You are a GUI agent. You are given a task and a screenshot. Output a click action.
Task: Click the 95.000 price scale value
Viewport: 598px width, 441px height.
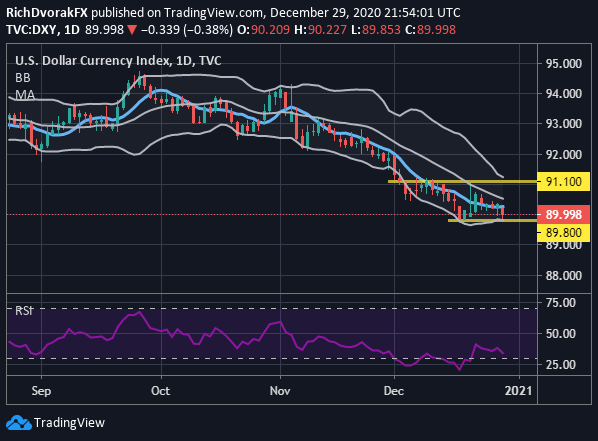(564, 63)
